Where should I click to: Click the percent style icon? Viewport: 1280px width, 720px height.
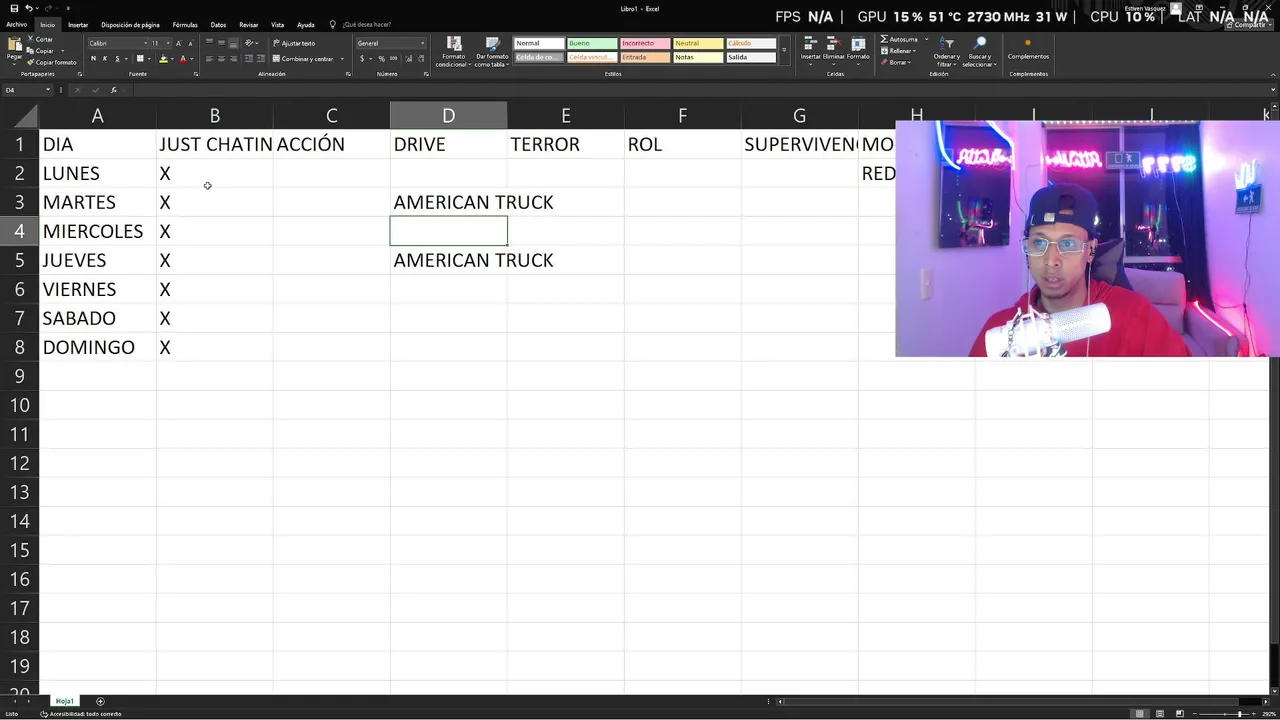click(x=381, y=59)
